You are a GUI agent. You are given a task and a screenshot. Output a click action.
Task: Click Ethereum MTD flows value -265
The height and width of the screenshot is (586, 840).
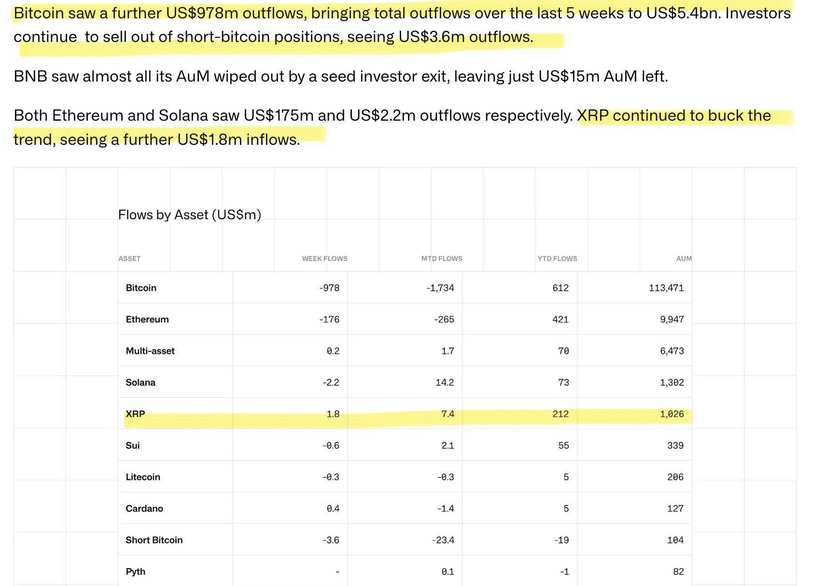pyautogui.click(x=444, y=320)
